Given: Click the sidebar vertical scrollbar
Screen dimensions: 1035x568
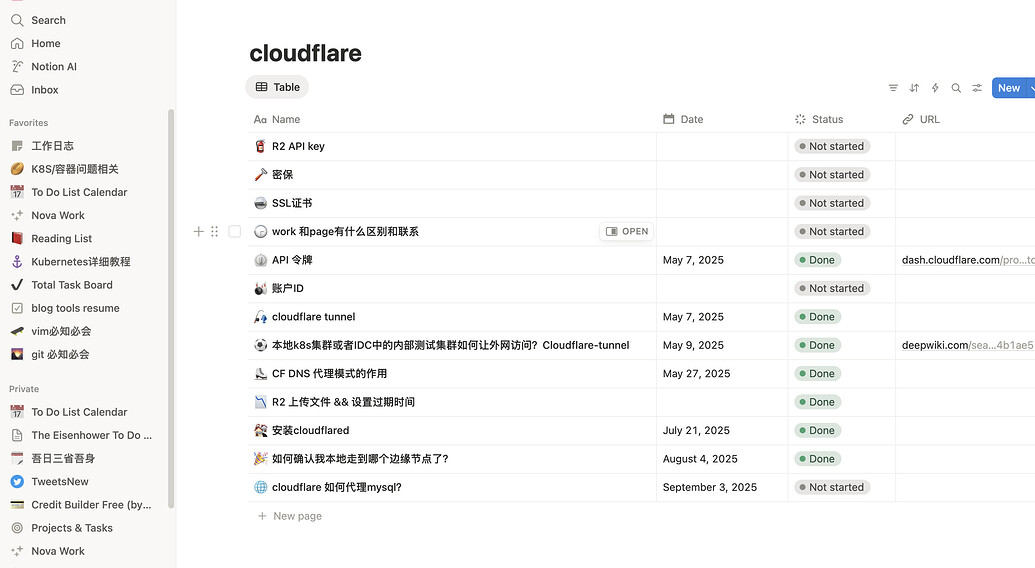Looking at the screenshot, I should point(171,309).
